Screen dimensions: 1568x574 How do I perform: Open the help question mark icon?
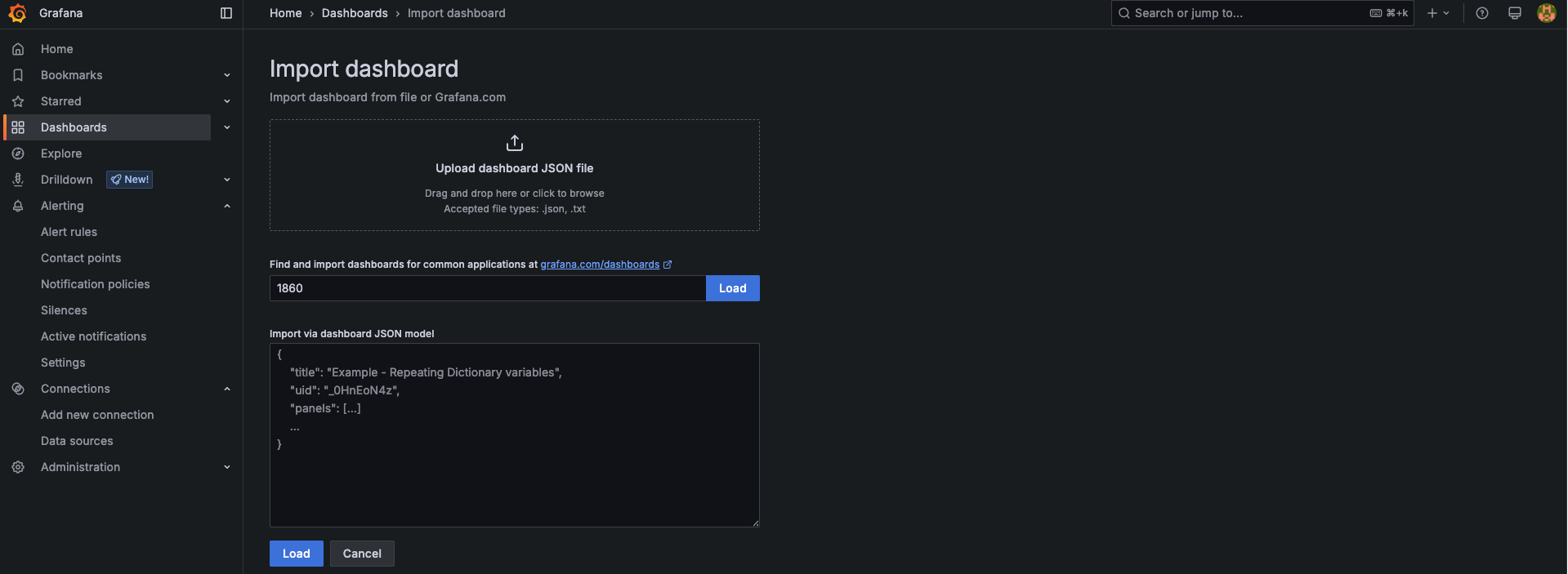click(1482, 13)
